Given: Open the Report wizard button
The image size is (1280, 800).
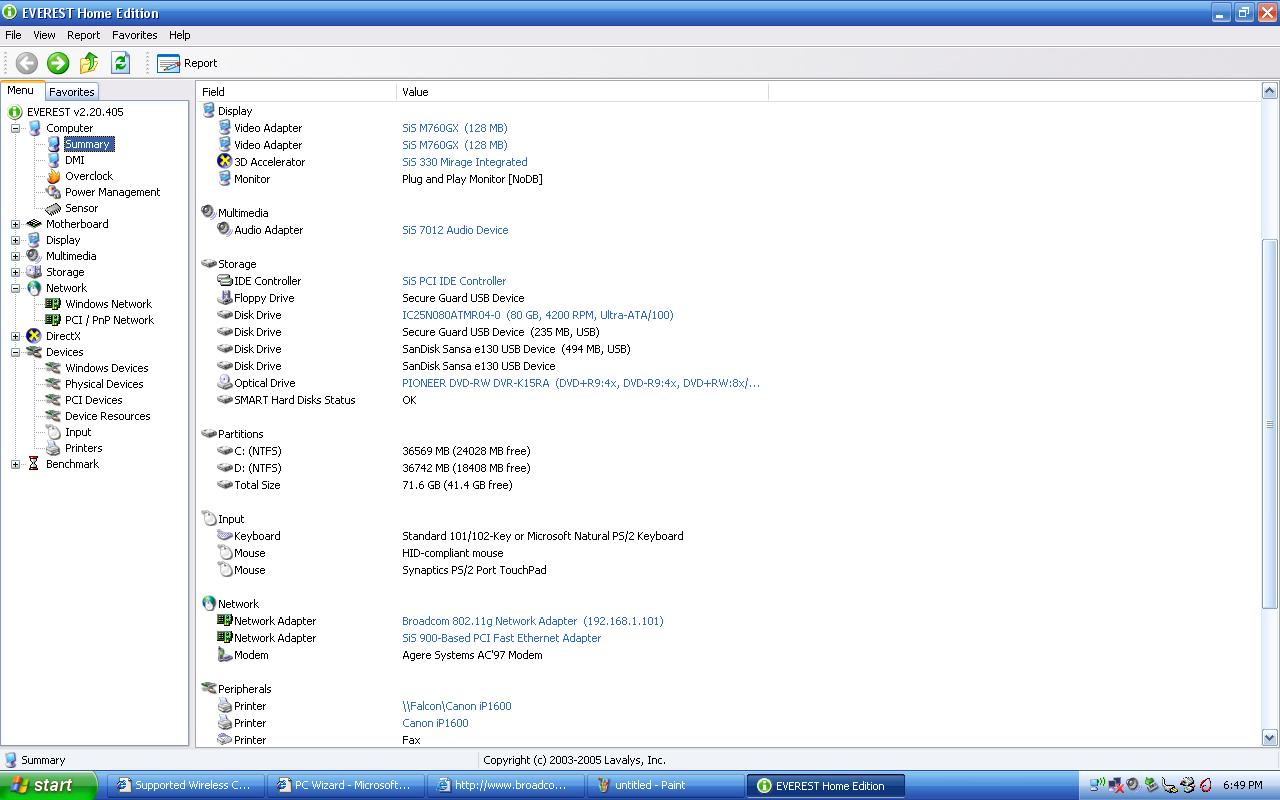Looking at the screenshot, I should pyautogui.click(x=187, y=63).
